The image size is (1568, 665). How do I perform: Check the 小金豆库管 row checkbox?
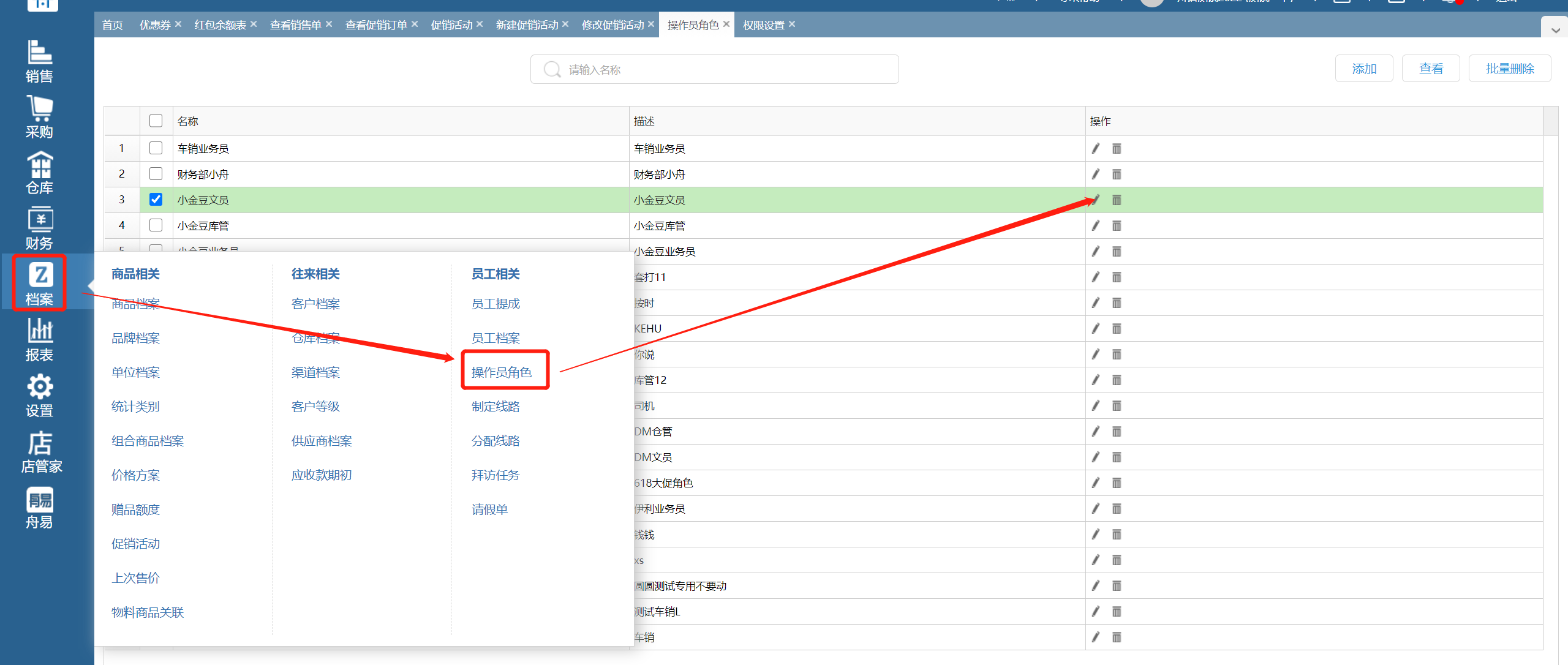[156, 225]
